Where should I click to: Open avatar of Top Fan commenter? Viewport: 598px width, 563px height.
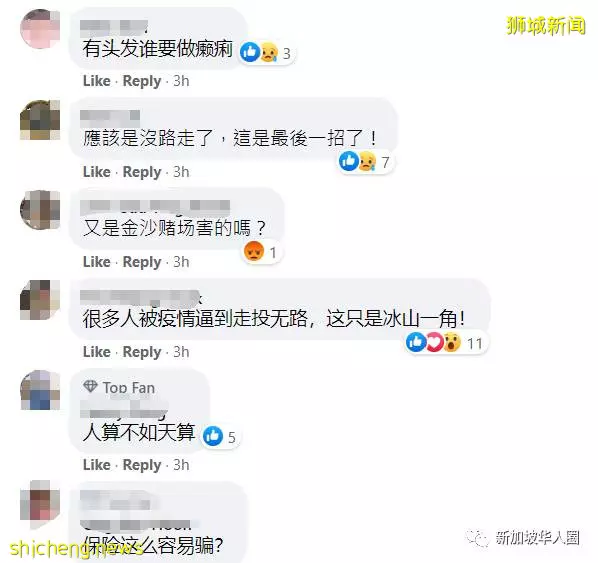[x=40, y=390]
